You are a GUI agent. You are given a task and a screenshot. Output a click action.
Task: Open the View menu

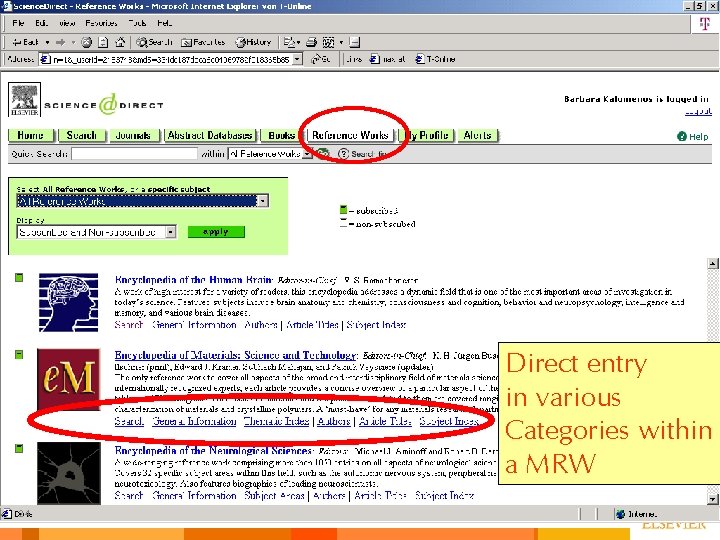(x=67, y=23)
